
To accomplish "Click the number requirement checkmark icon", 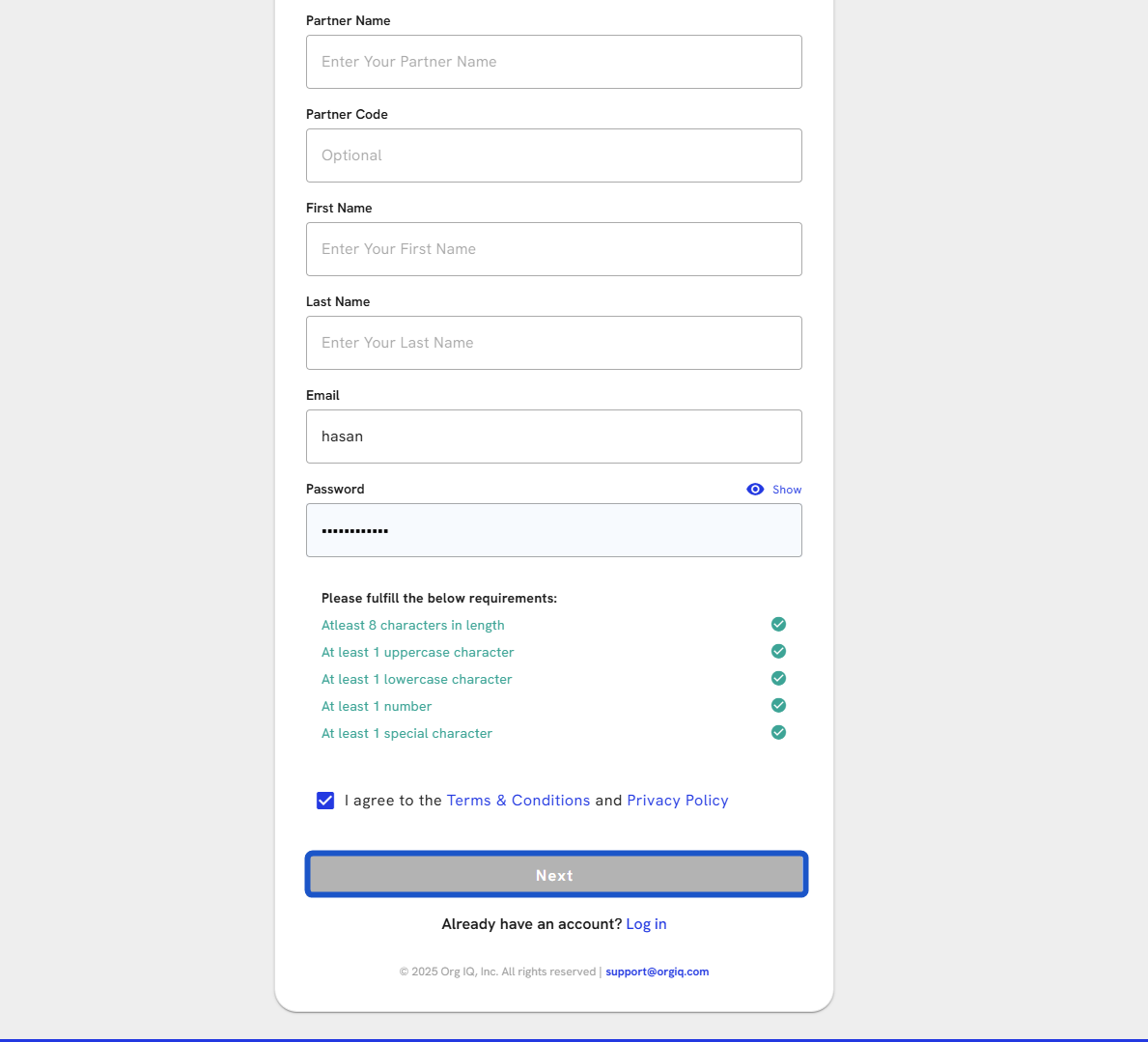I will click(778, 706).
